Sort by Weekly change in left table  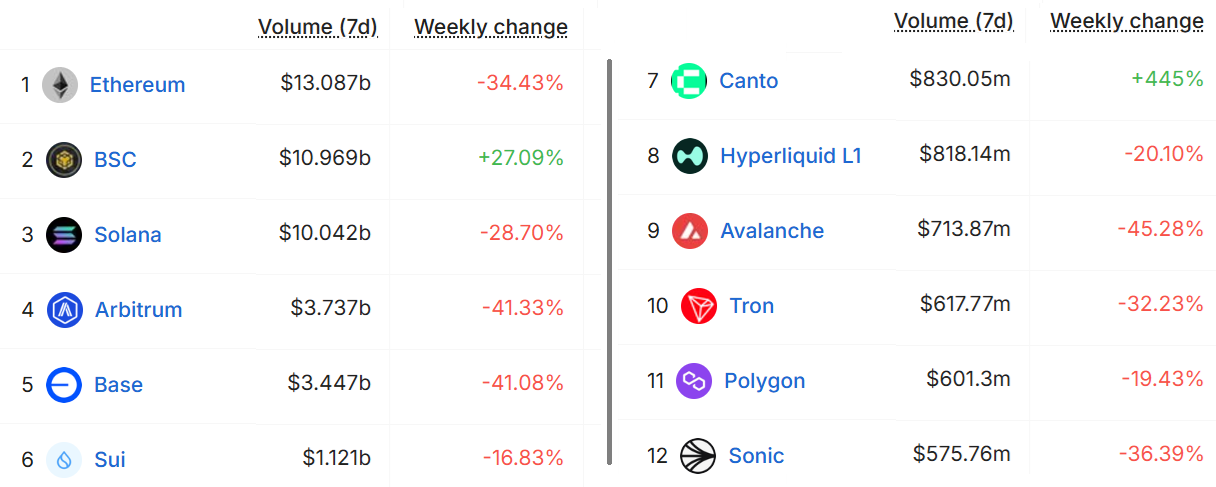(491, 27)
